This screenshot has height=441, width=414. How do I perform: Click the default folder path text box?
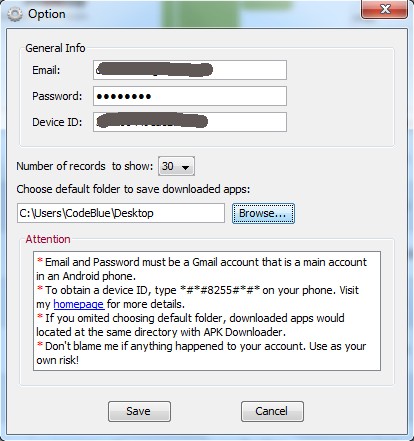coord(121,213)
